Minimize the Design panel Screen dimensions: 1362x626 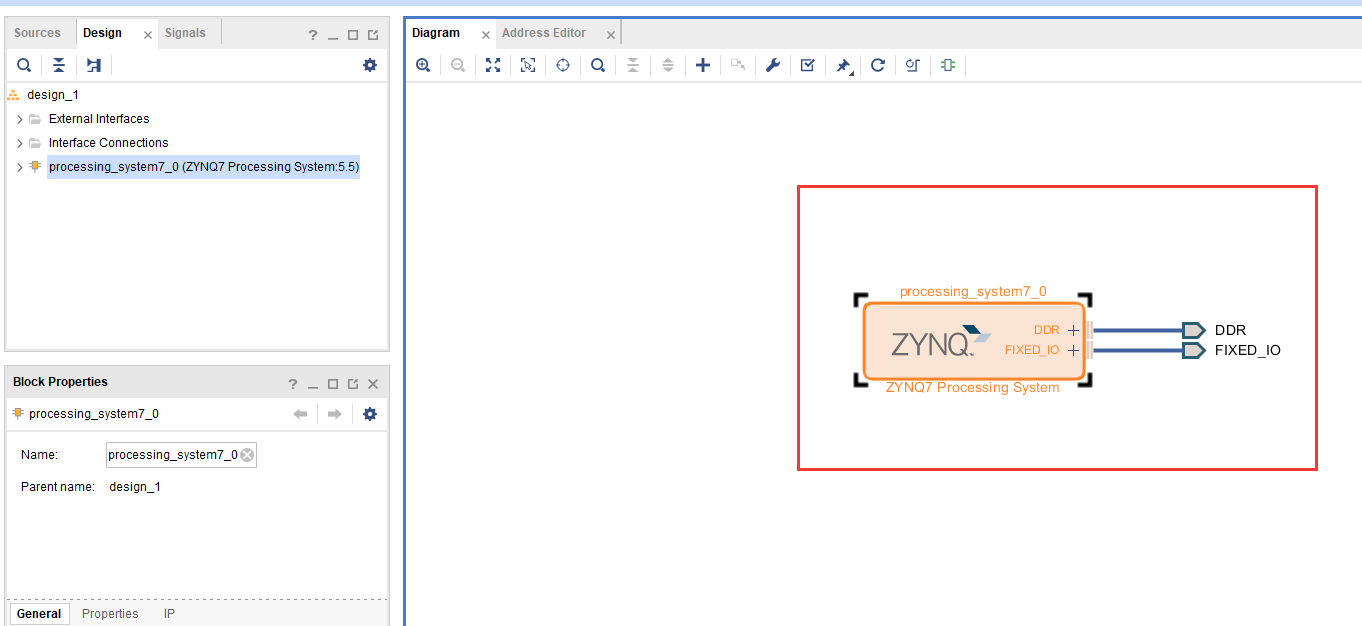[333, 35]
